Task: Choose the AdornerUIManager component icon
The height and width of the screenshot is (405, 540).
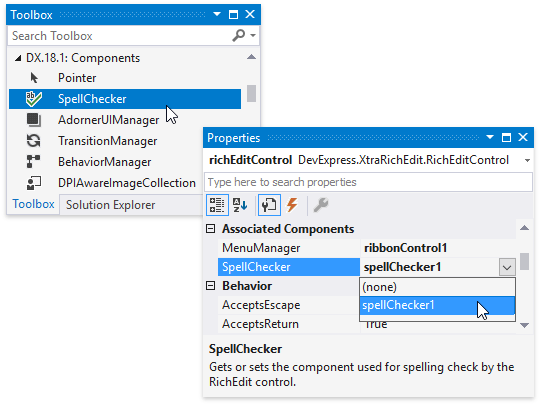Action: tap(34, 120)
